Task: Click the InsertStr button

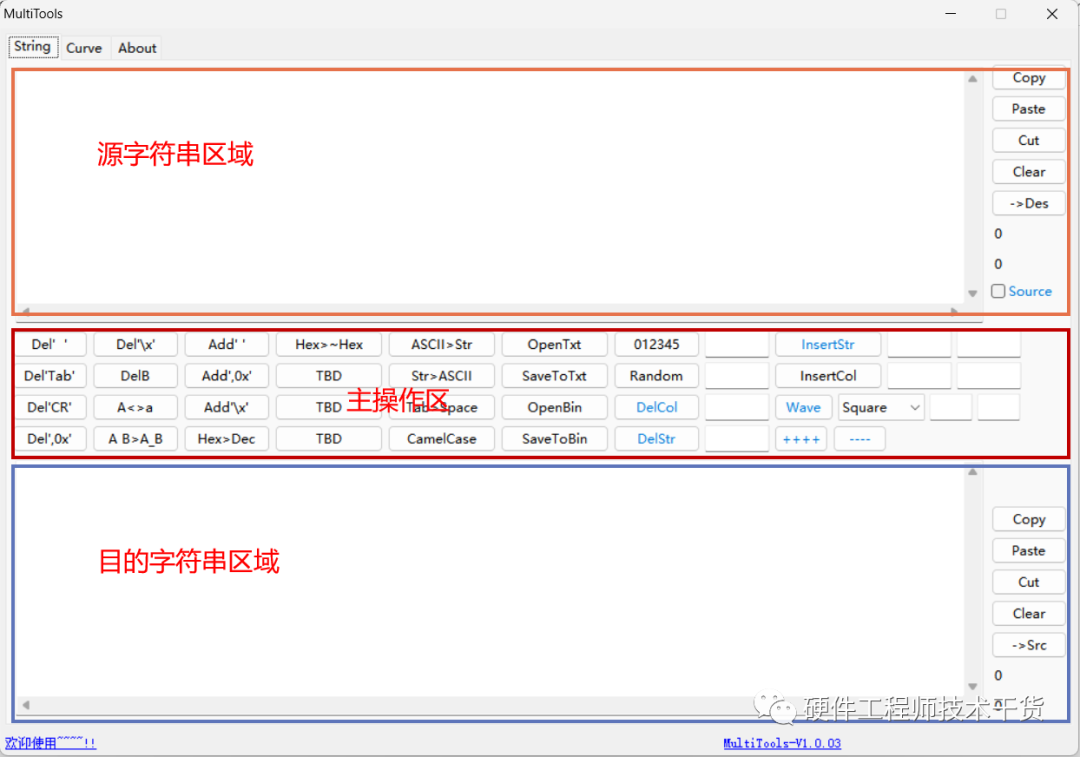Action: pos(828,344)
